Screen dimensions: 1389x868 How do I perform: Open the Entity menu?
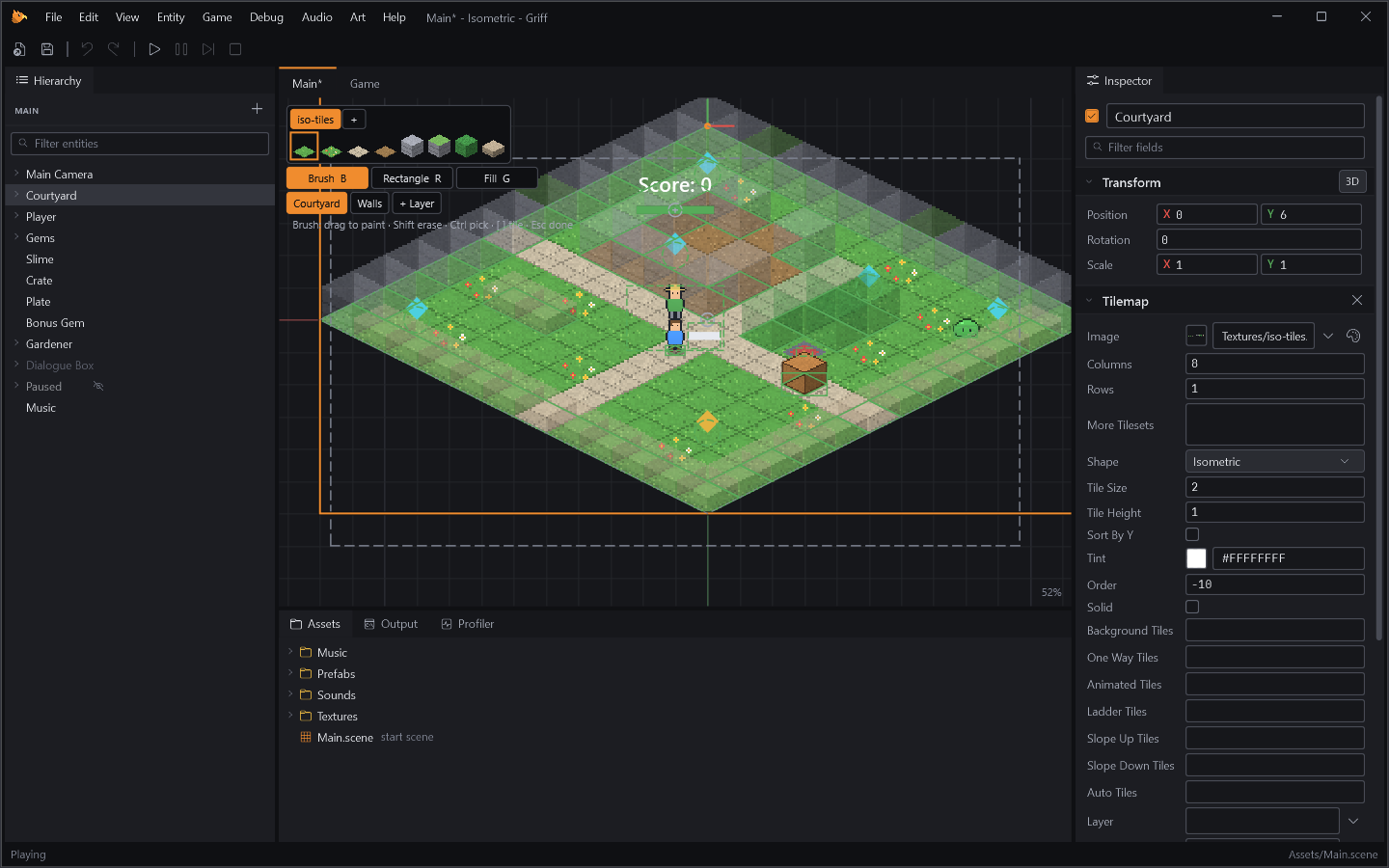tap(171, 17)
